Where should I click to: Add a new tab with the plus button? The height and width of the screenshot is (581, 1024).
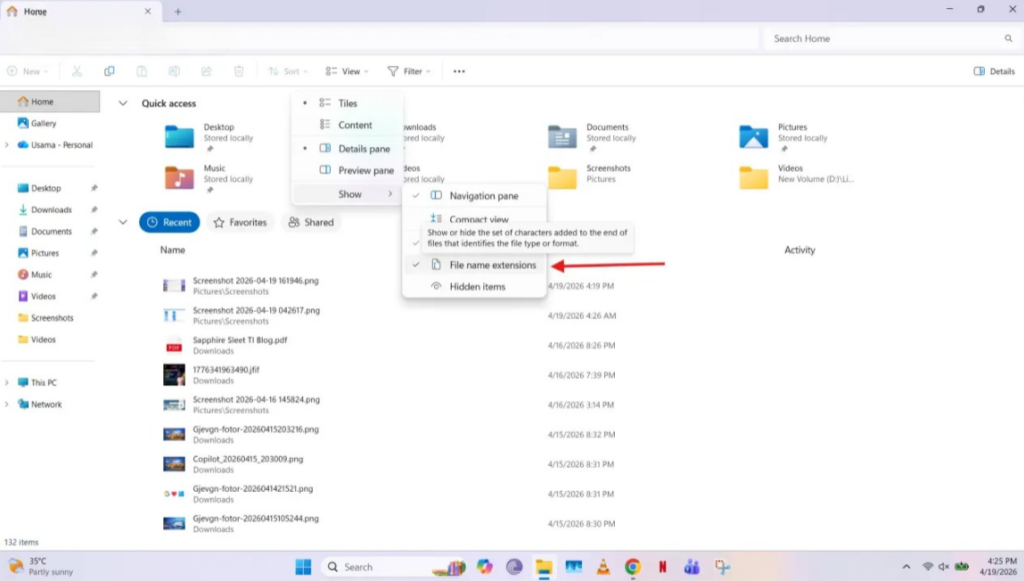178,12
